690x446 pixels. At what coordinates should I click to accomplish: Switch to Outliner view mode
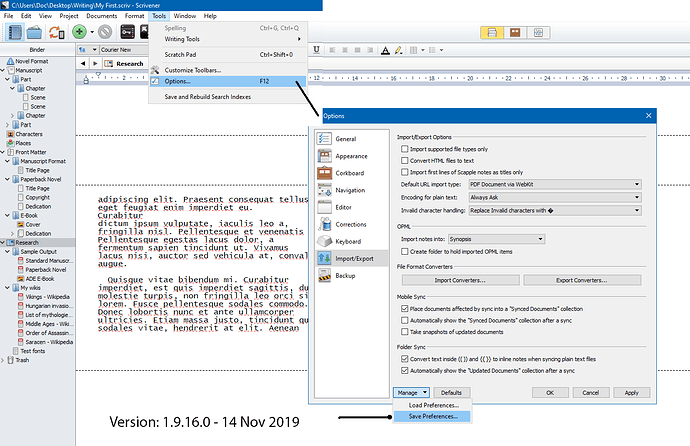tap(538, 33)
